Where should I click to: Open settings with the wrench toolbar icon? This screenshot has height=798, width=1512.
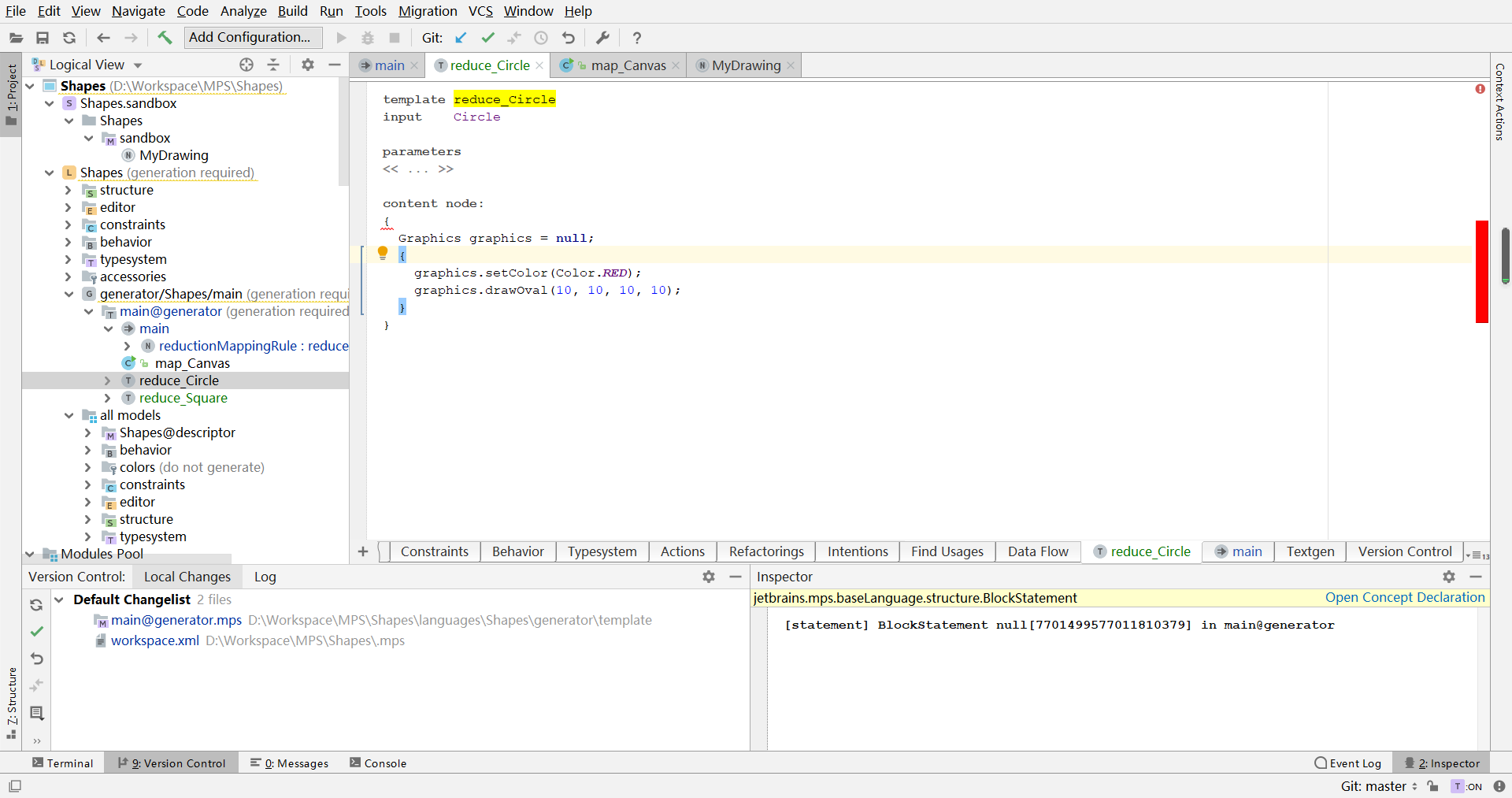[x=602, y=37]
